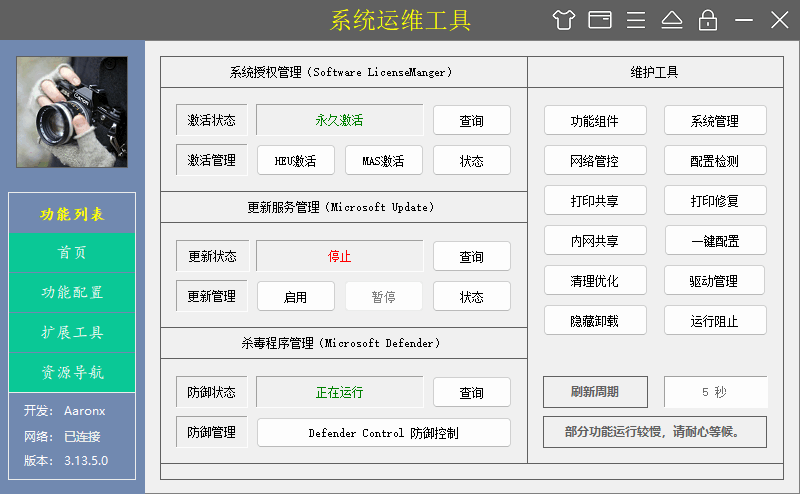This screenshot has height=494, width=800.
Task: Go to the 资源导航 sidebar tab
Action: (x=72, y=373)
